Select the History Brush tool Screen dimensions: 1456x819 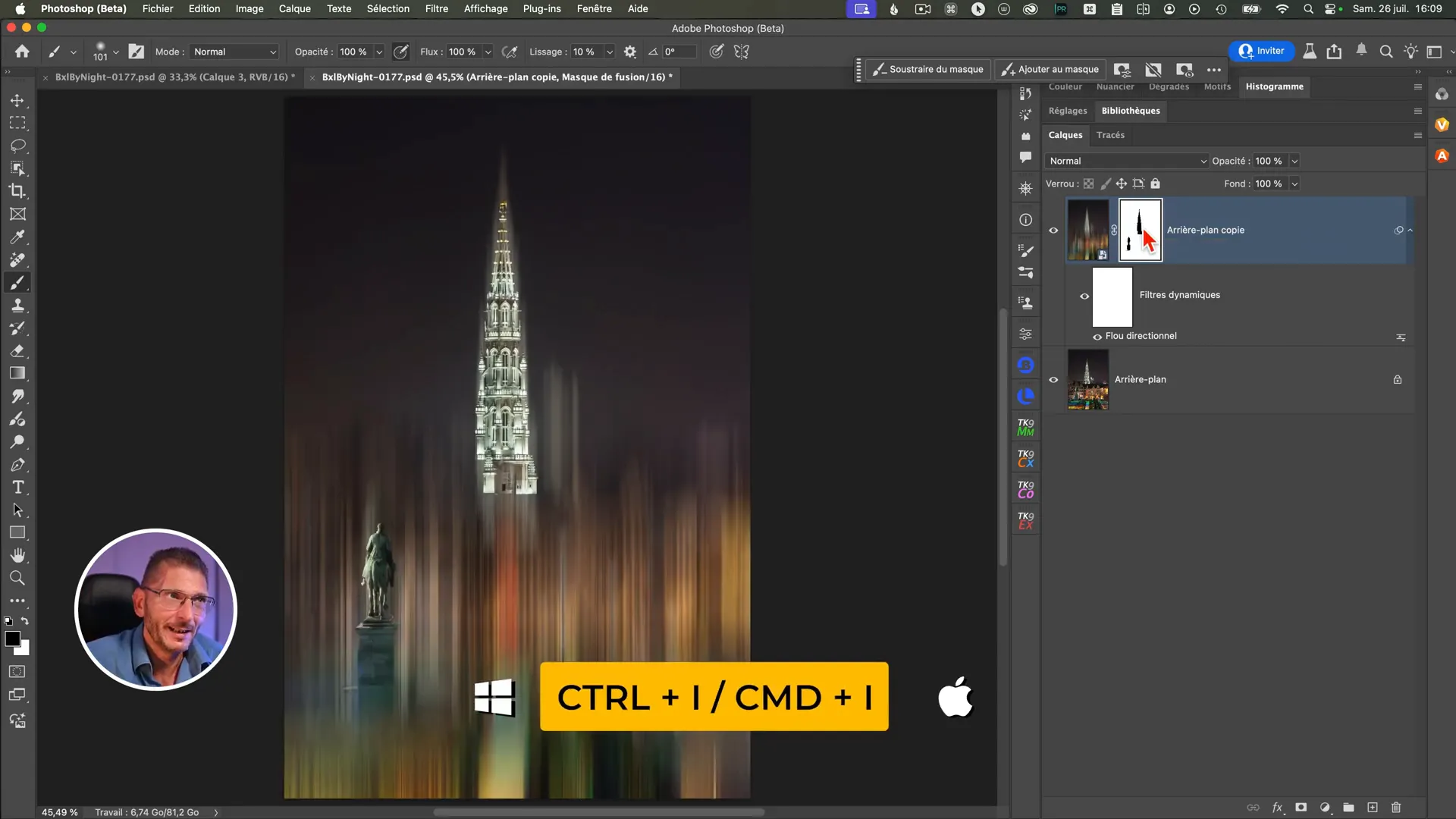[x=17, y=328]
